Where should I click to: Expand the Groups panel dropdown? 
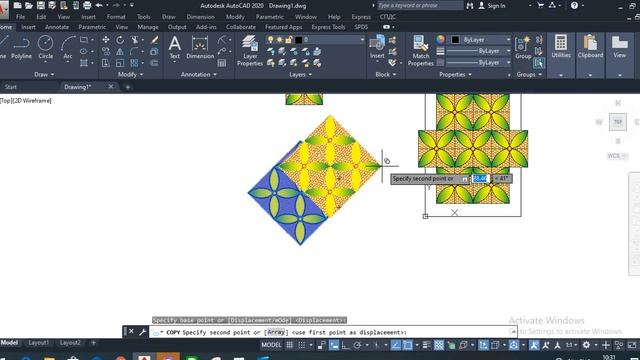pos(529,74)
